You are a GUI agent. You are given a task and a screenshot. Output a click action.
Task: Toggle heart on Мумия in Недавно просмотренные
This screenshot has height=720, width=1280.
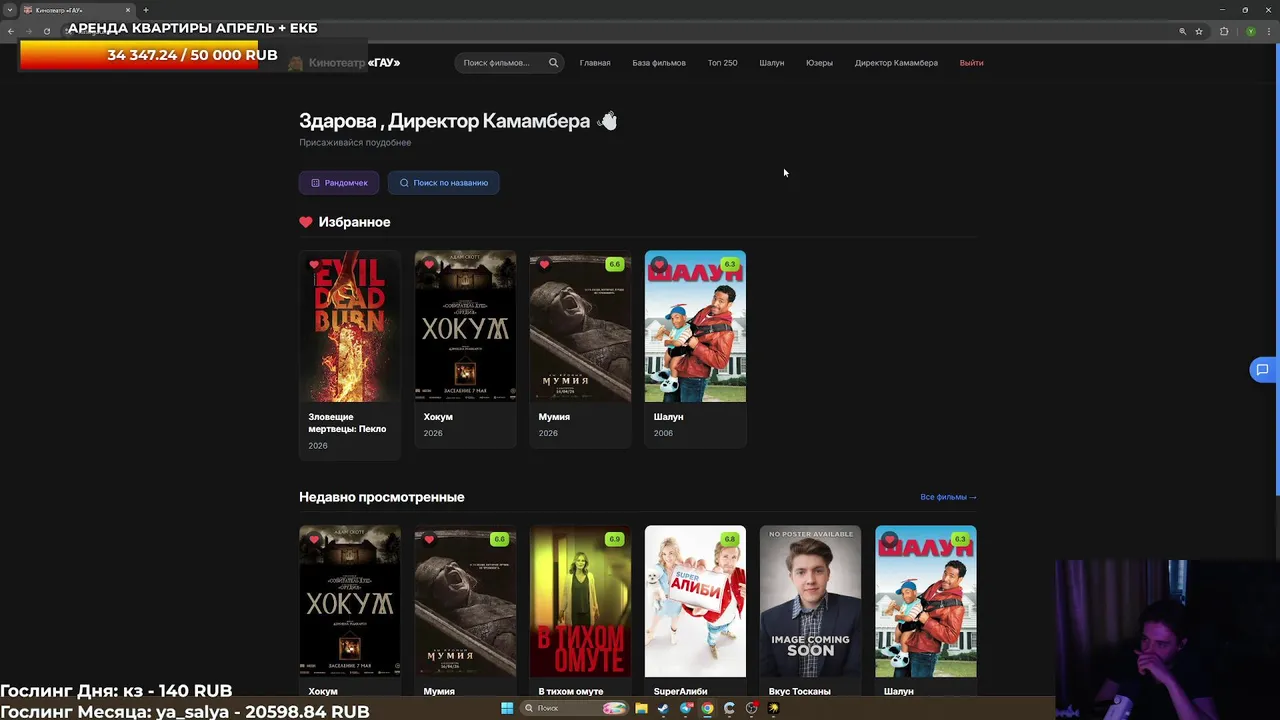pos(429,540)
